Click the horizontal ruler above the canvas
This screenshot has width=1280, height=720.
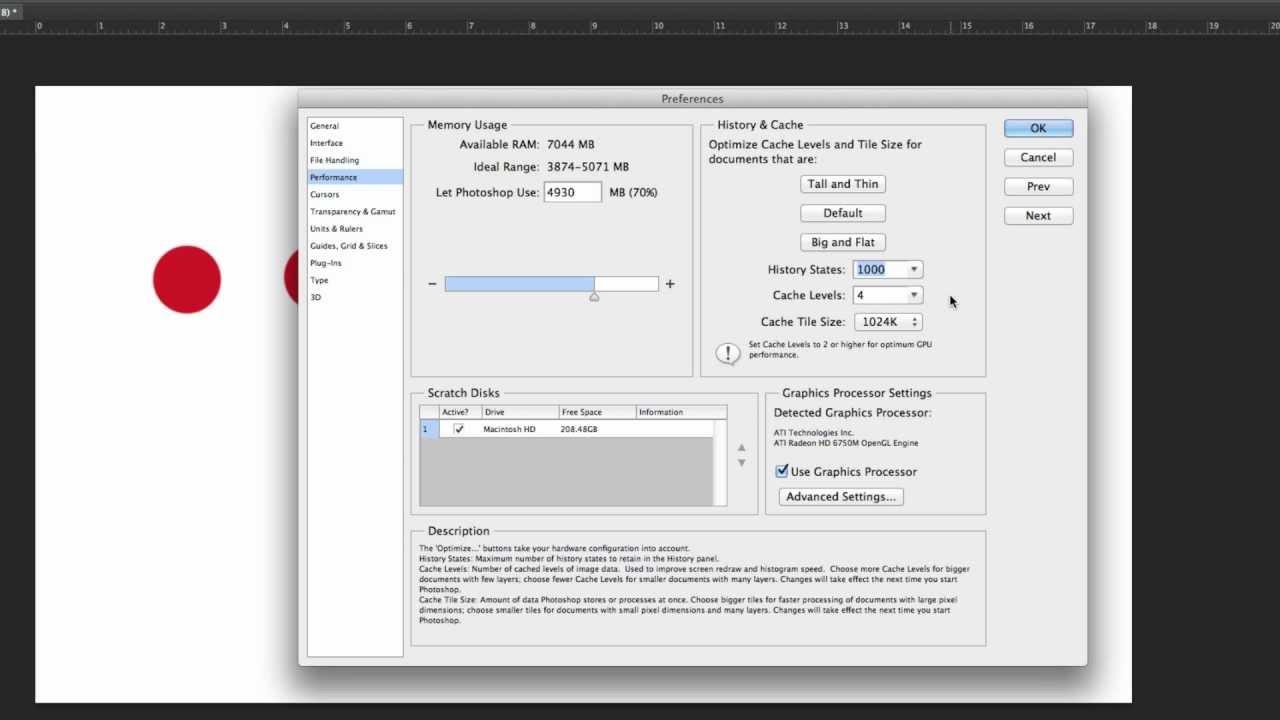point(640,27)
